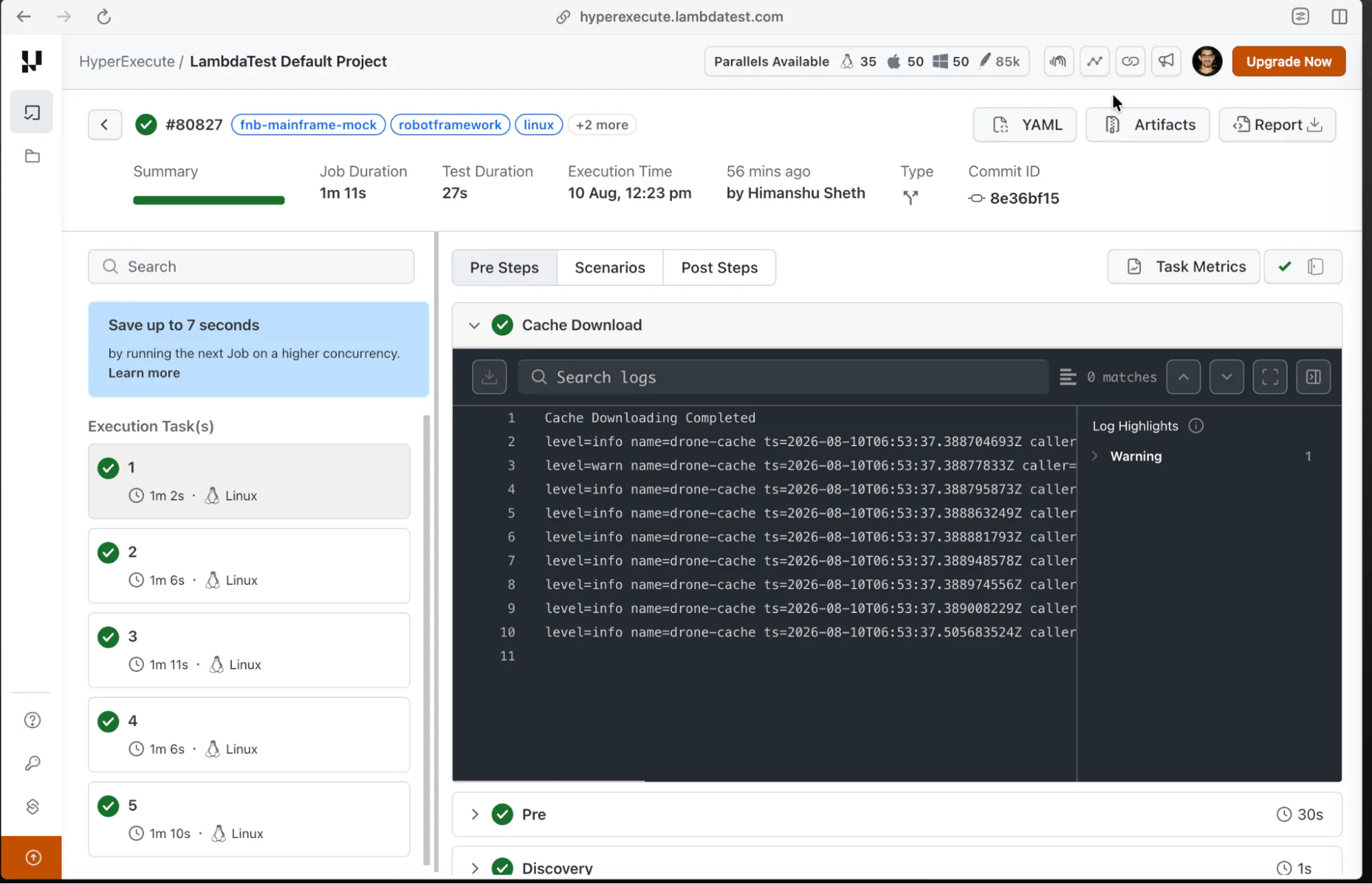The width and height of the screenshot is (1372, 884).
Task: Select execution task 5
Action: (249, 819)
